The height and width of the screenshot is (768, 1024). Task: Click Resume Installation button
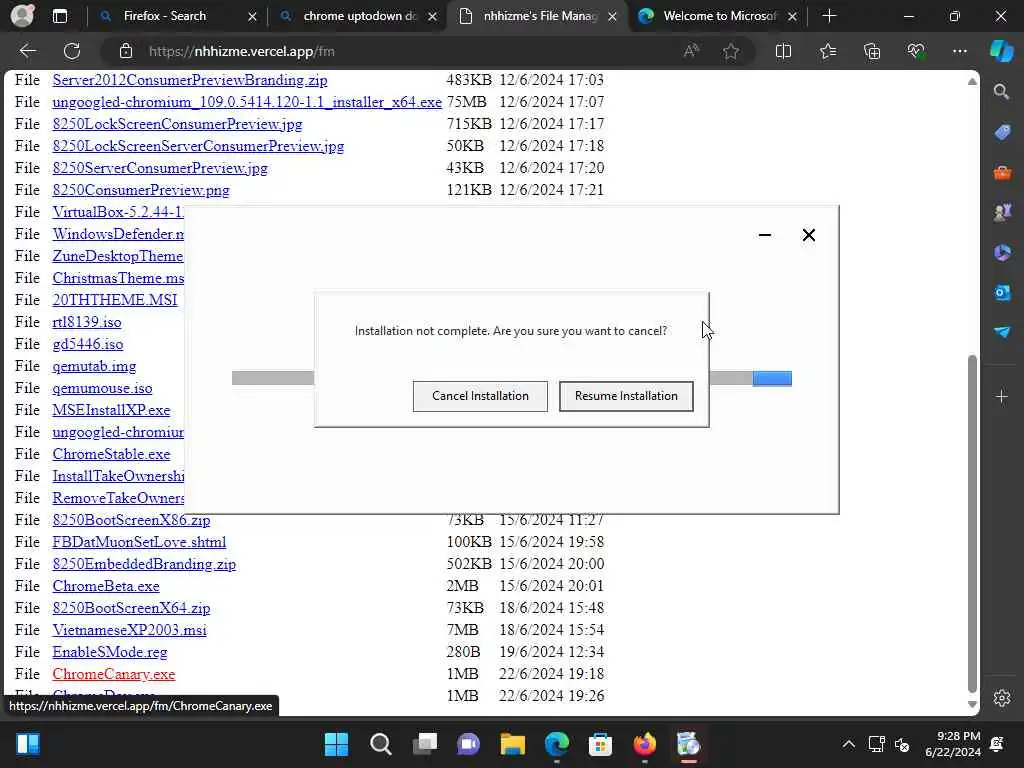click(x=626, y=396)
